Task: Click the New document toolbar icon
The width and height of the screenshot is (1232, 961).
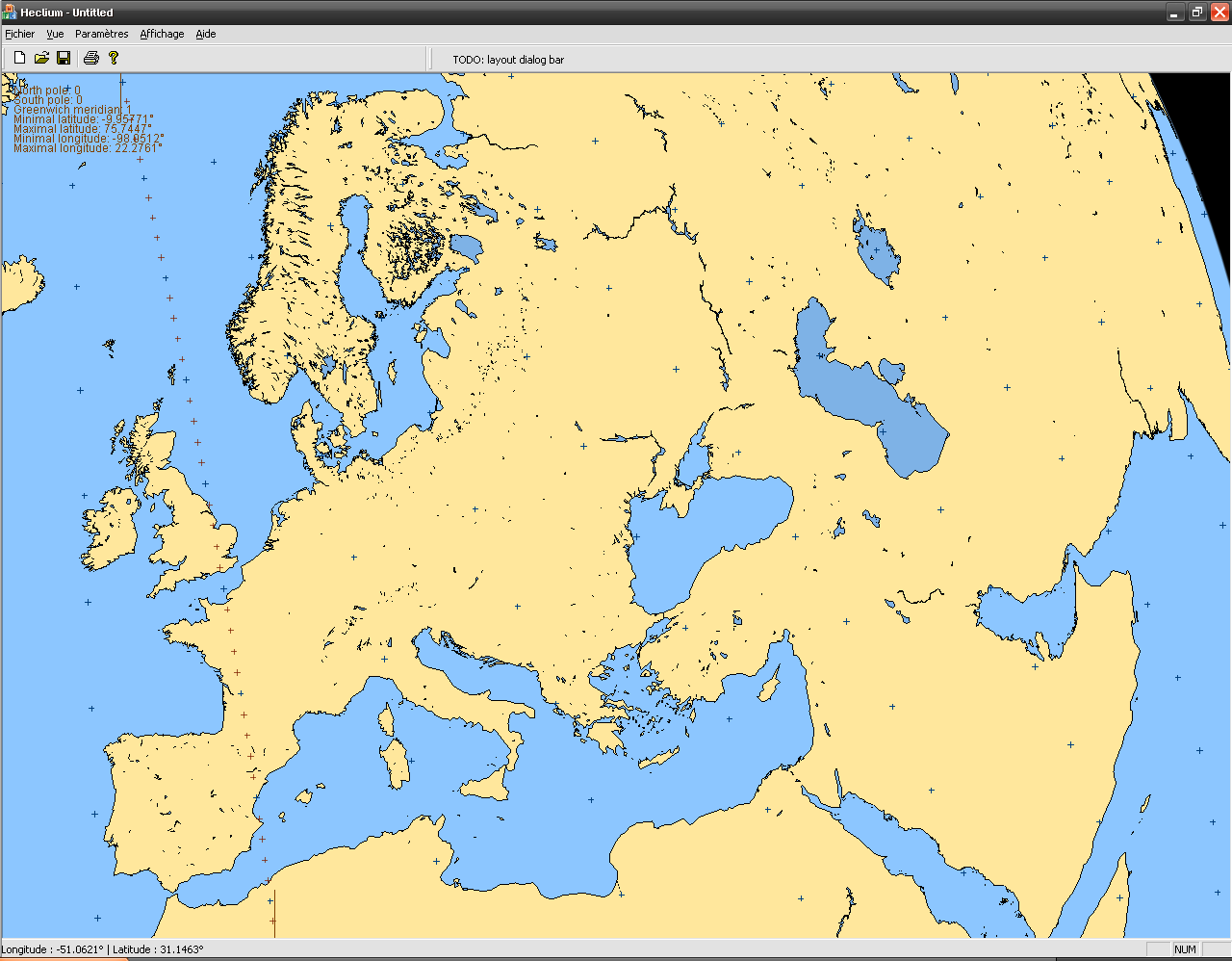Action: (19, 59)
